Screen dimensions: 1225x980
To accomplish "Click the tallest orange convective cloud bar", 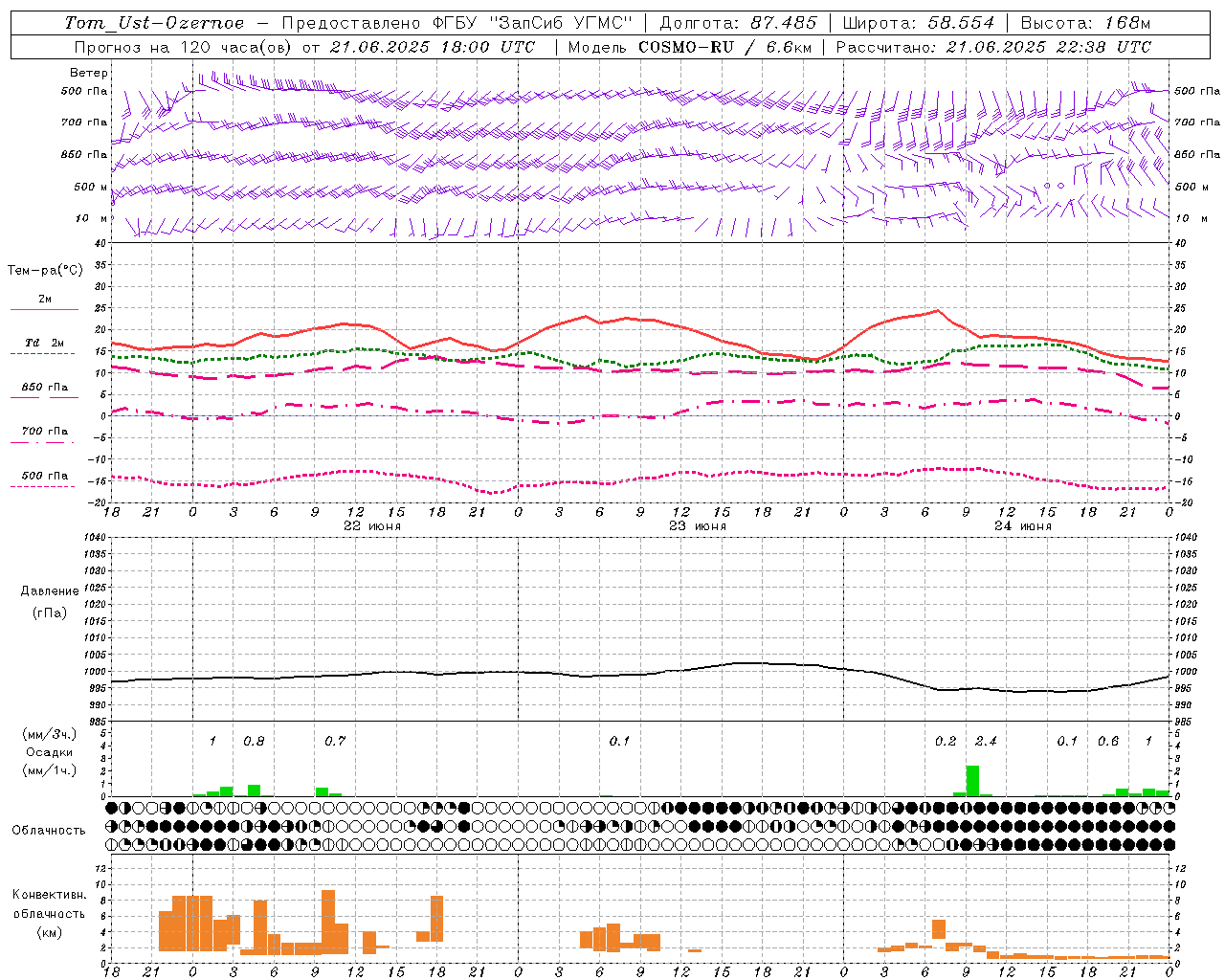I will (x=328, y=922).
